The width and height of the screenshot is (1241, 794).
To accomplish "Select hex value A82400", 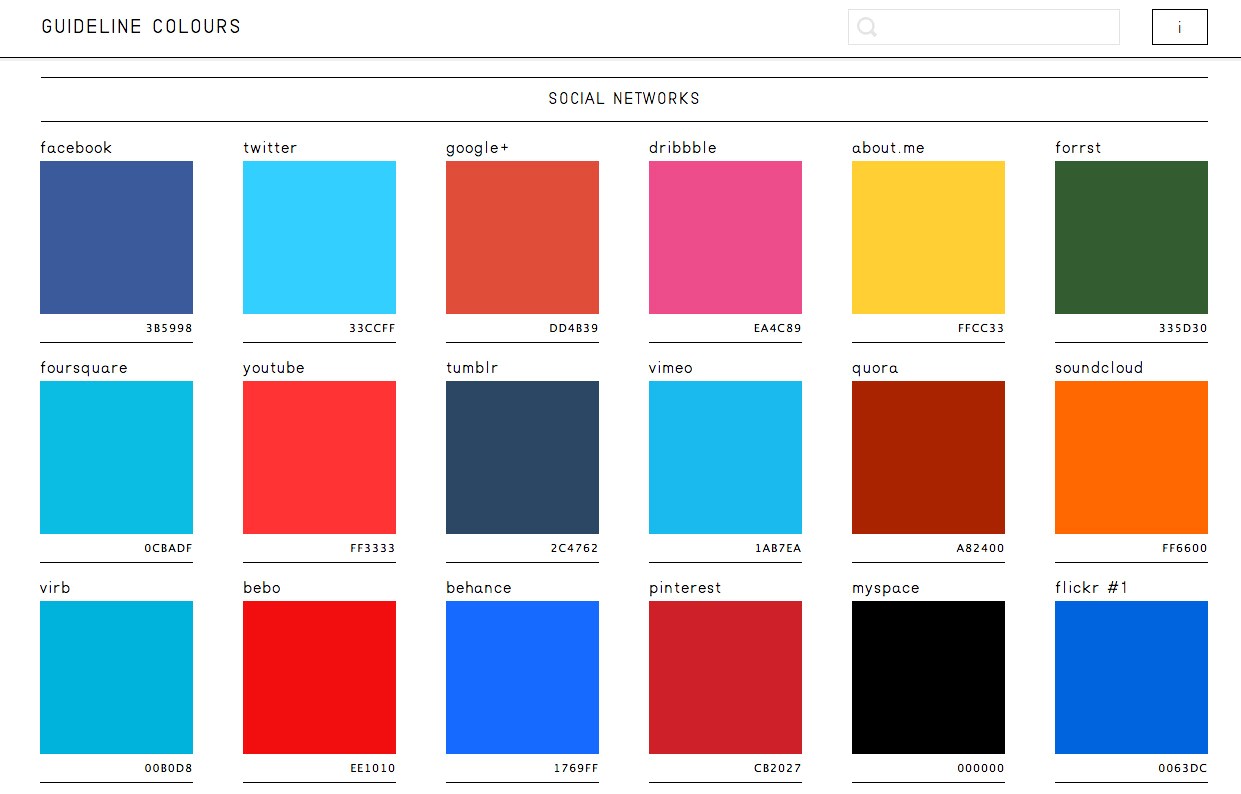I will click(x=980, y=548).
